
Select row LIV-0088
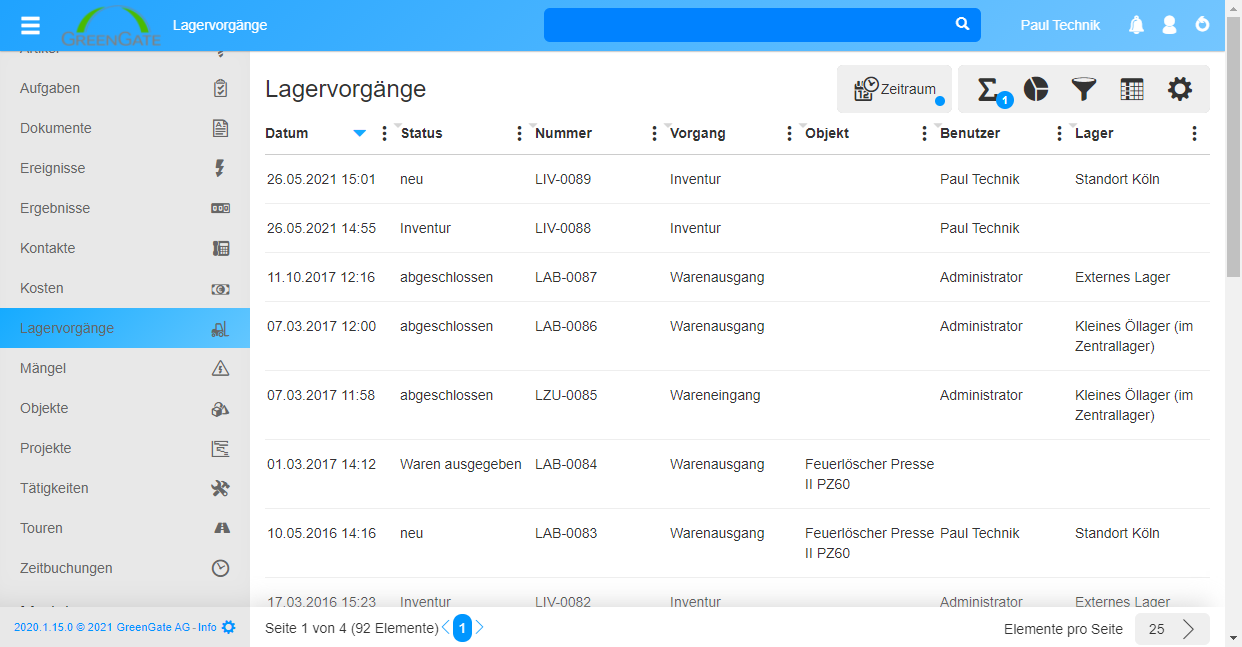737,228
